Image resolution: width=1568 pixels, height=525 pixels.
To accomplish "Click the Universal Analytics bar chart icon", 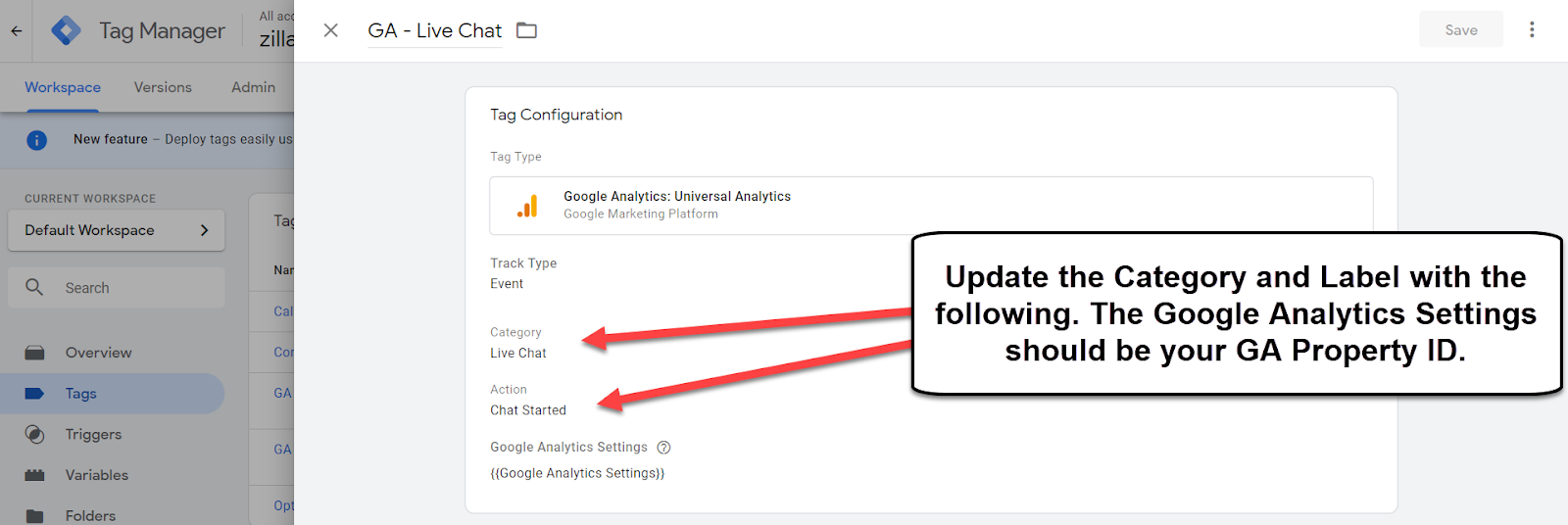I will [x=527, y=206].
